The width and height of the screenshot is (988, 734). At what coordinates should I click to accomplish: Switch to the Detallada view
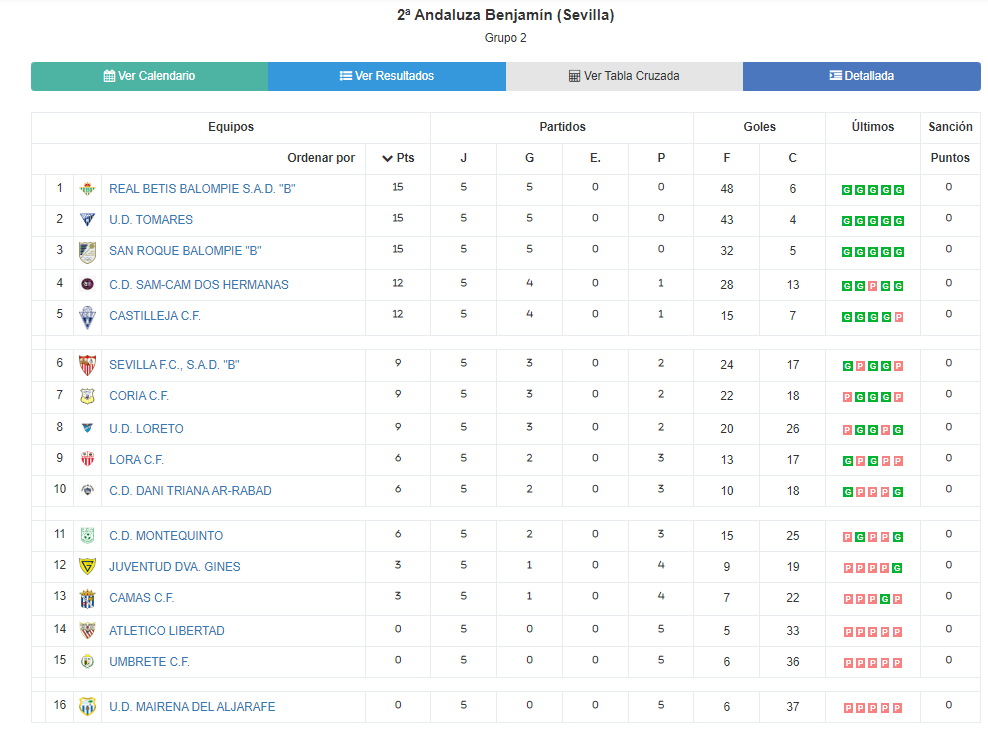(861, 76)
